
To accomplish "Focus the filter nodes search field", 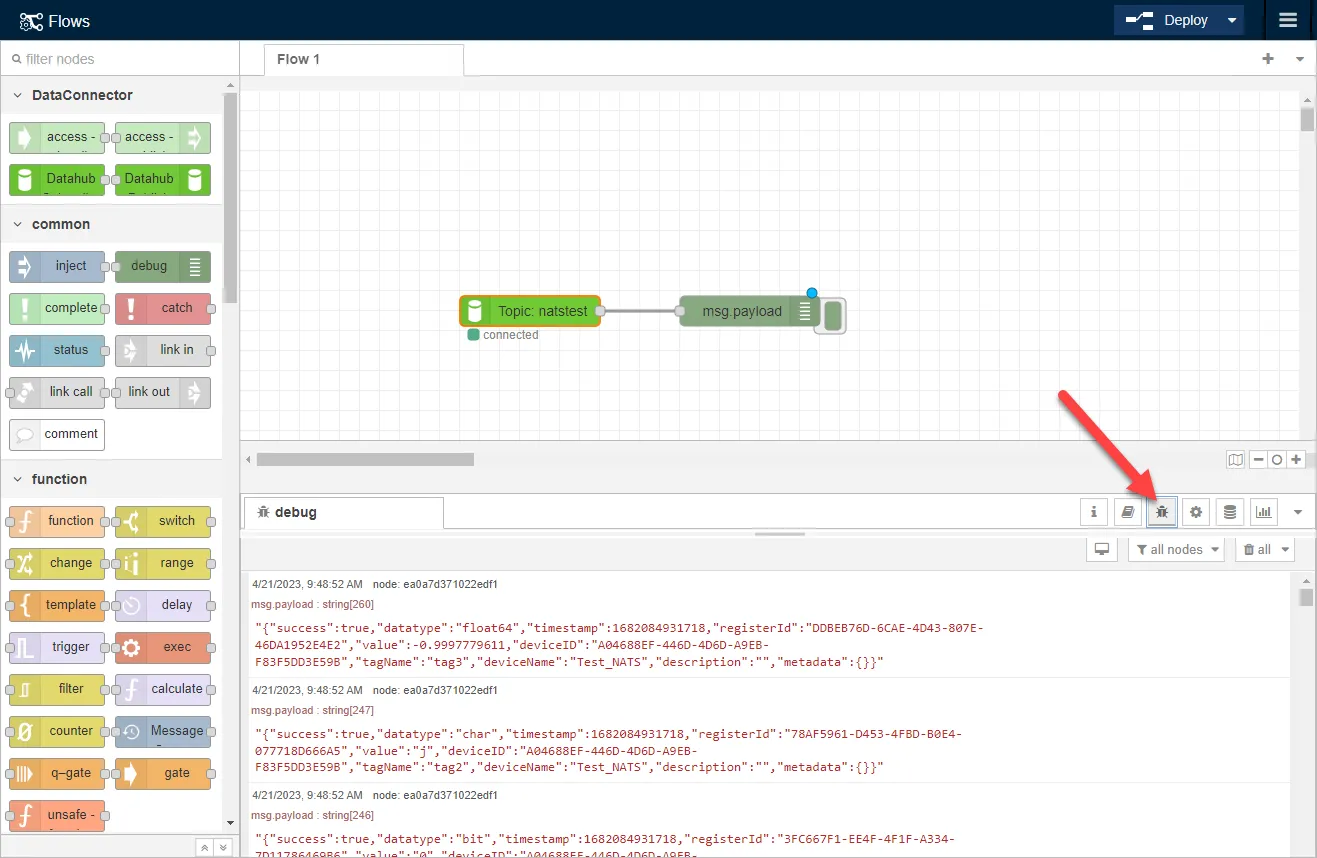I will (x=120, y=59).
